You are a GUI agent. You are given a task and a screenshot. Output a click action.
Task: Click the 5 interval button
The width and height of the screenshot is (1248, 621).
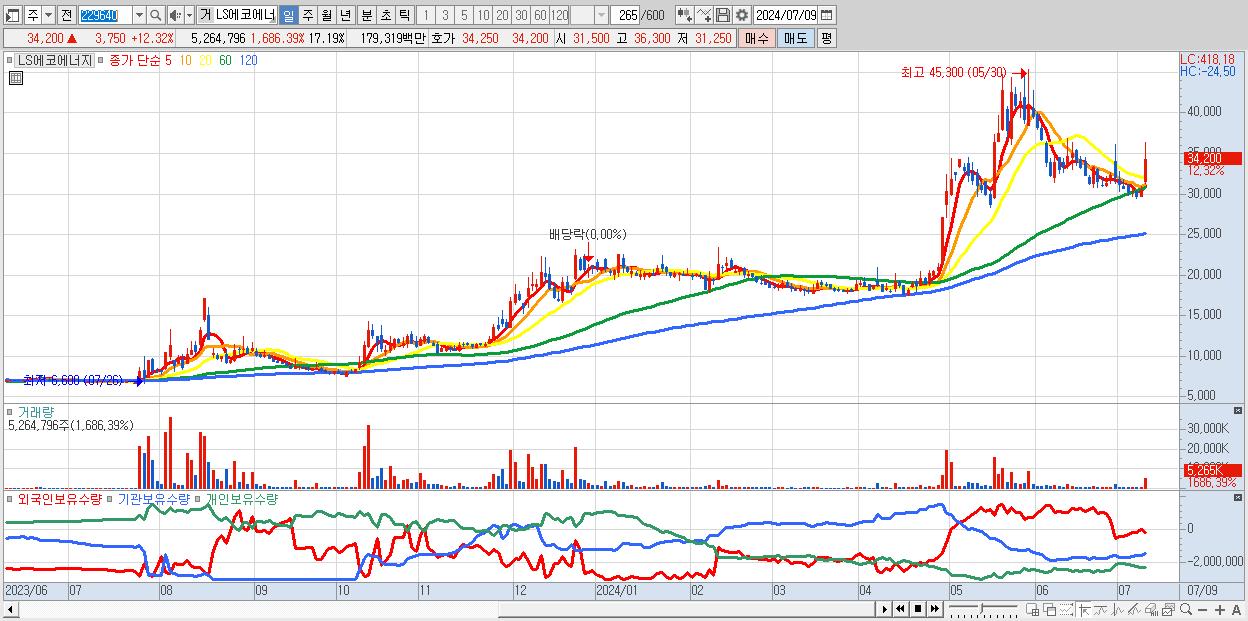click(x=464, y=15)
